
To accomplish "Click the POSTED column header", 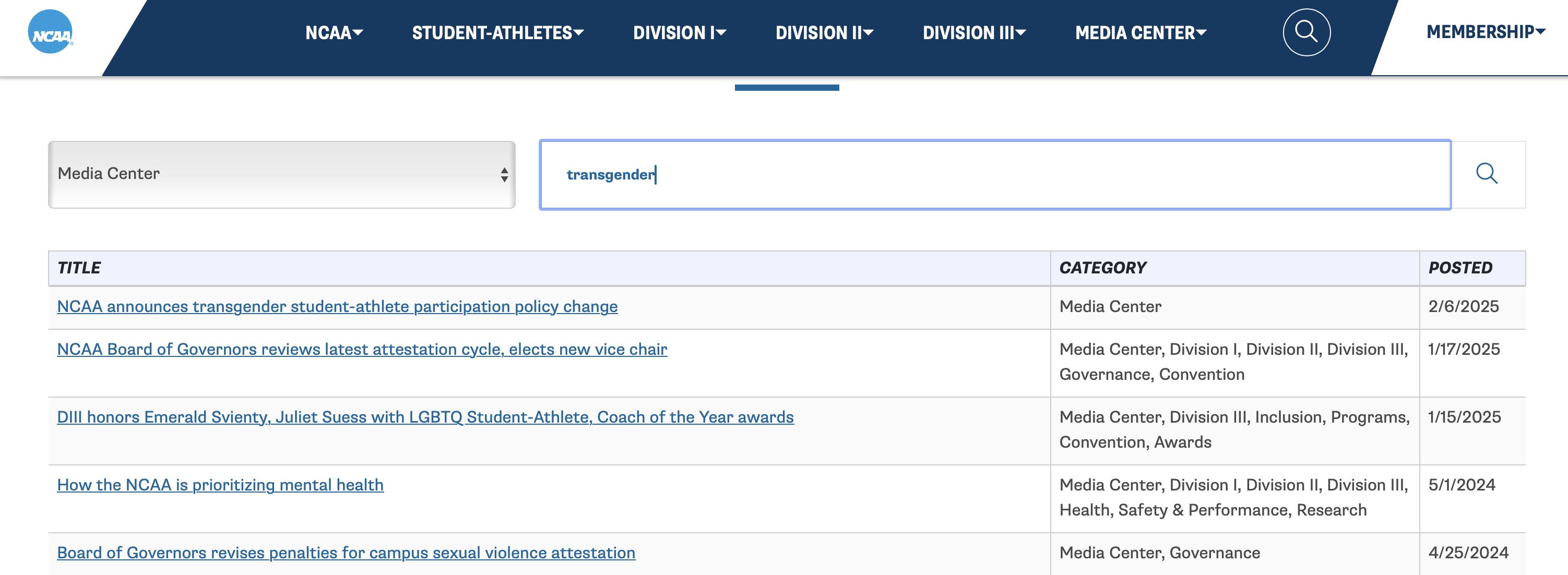I will (x=1459, y=268).
